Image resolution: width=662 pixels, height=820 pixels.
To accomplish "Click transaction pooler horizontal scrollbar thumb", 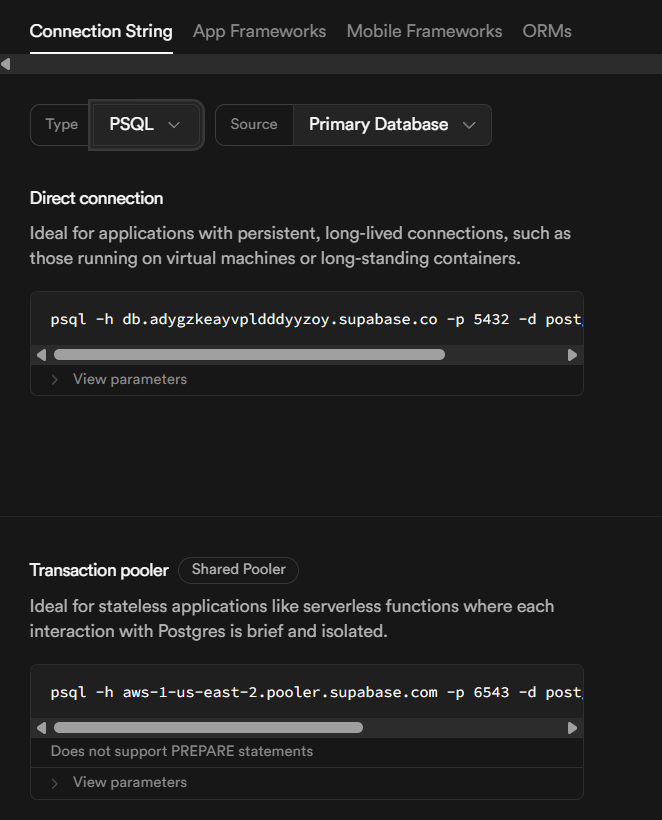I will tap(208, 728).
